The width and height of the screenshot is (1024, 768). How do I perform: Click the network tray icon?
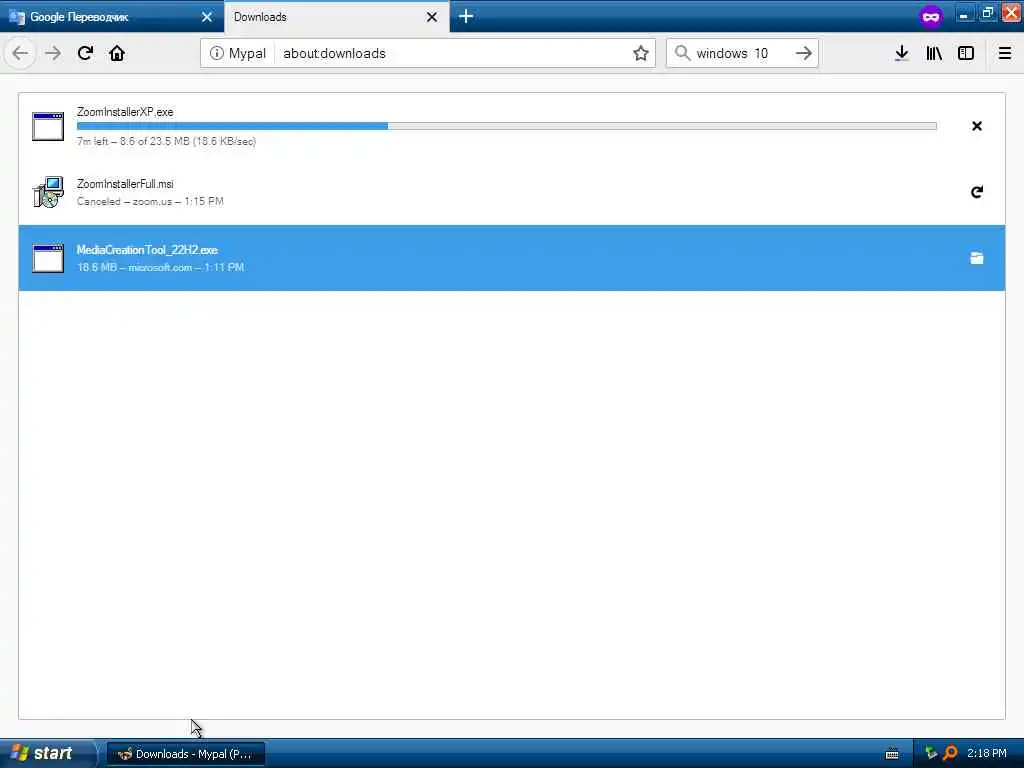(931, 754)
